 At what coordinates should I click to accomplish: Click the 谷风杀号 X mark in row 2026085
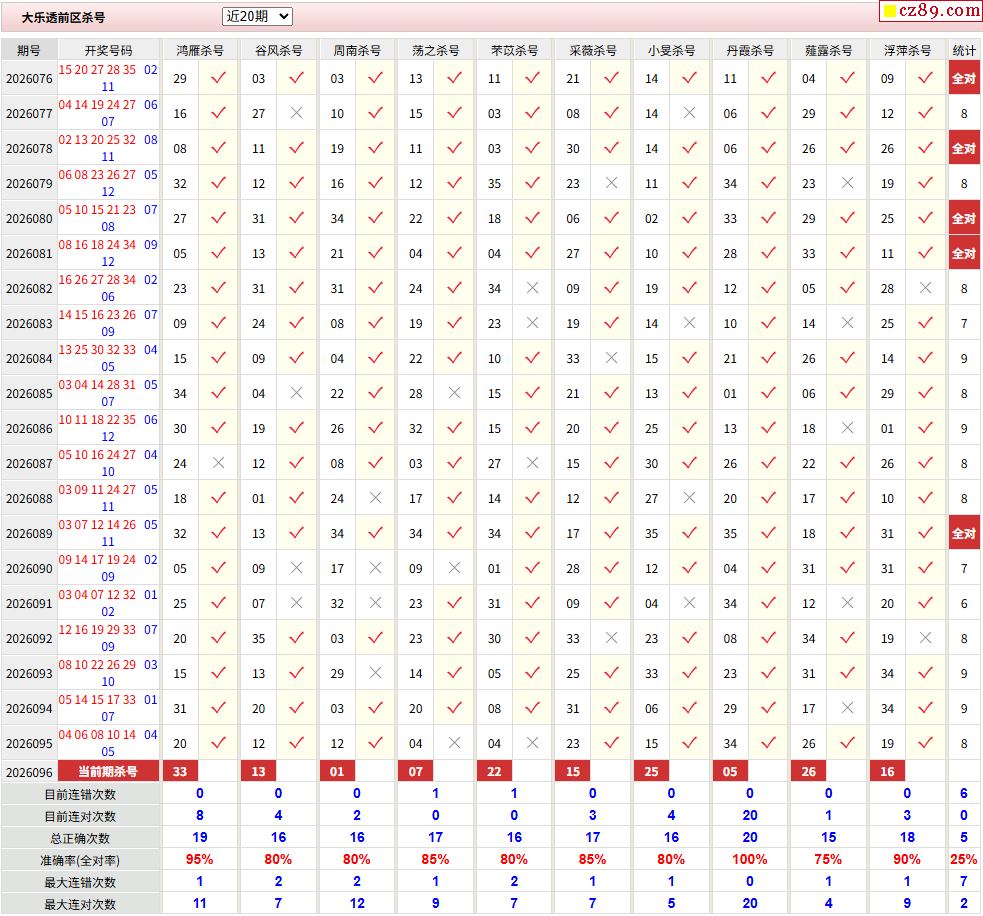coord(297,393)
